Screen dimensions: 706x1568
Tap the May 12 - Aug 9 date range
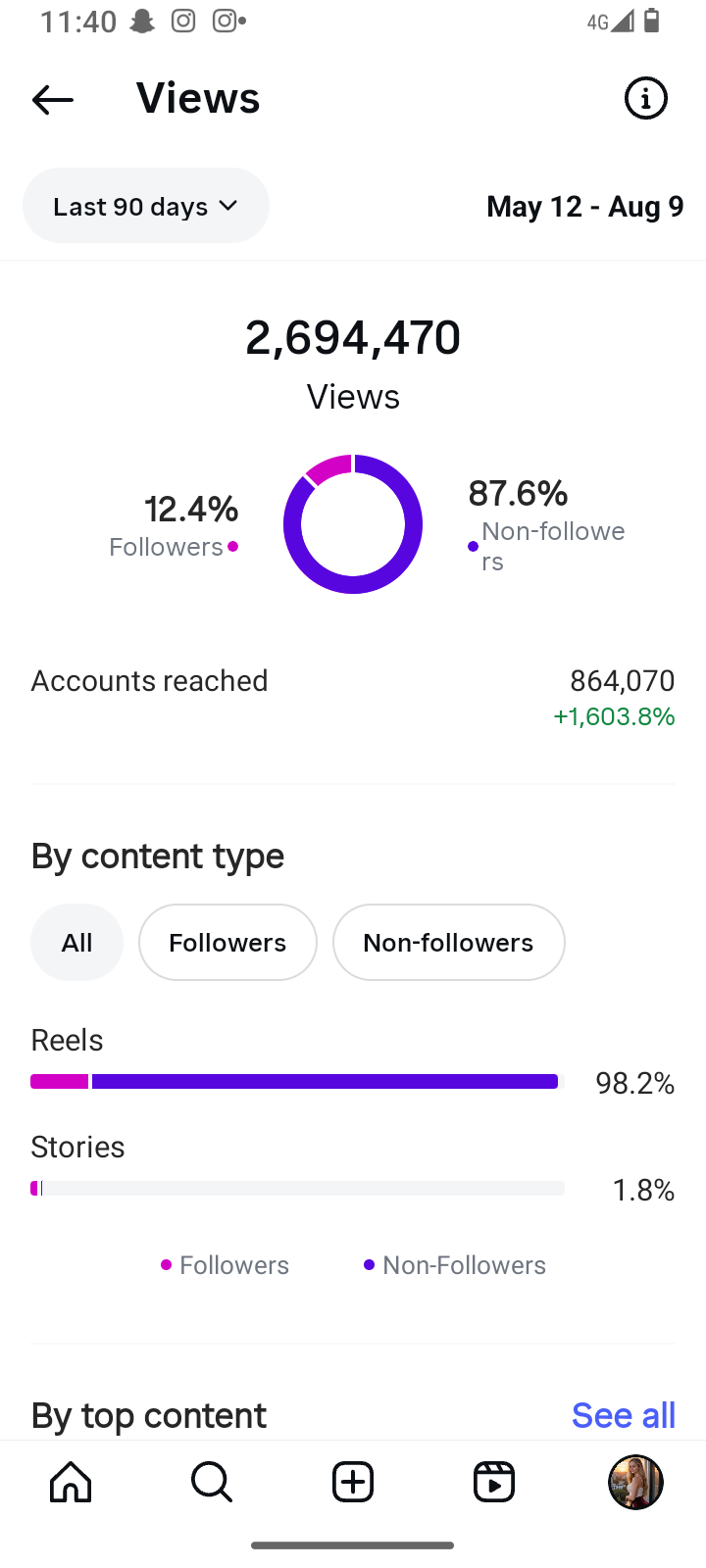(584, 207)
